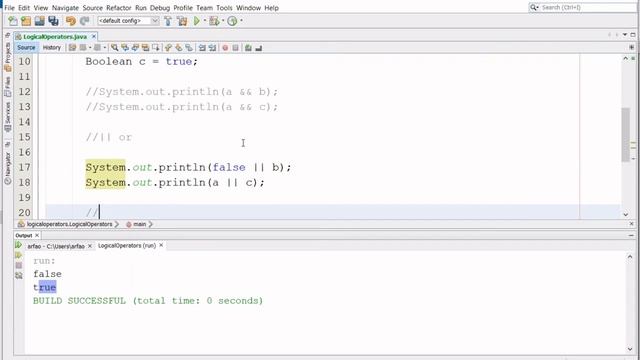Click the BUILD SUCCESSFUL output line

pos(148,301)
